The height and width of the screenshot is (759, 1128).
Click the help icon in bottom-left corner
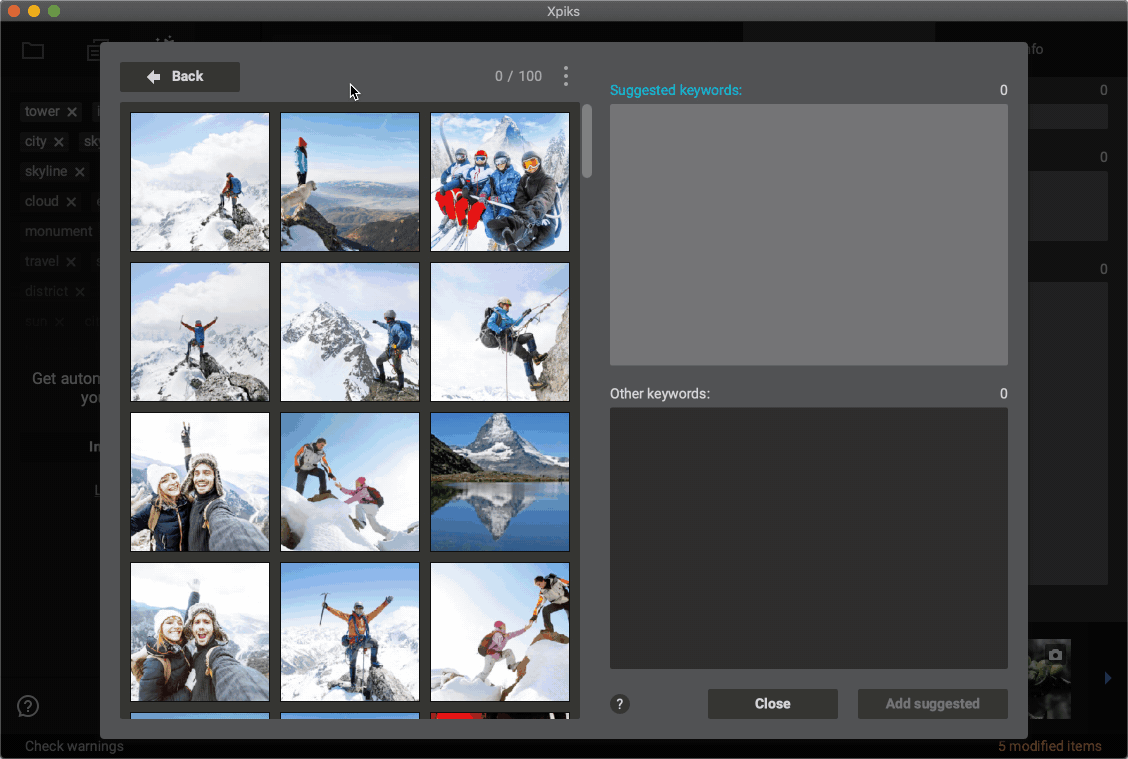[x=28, y=706]
